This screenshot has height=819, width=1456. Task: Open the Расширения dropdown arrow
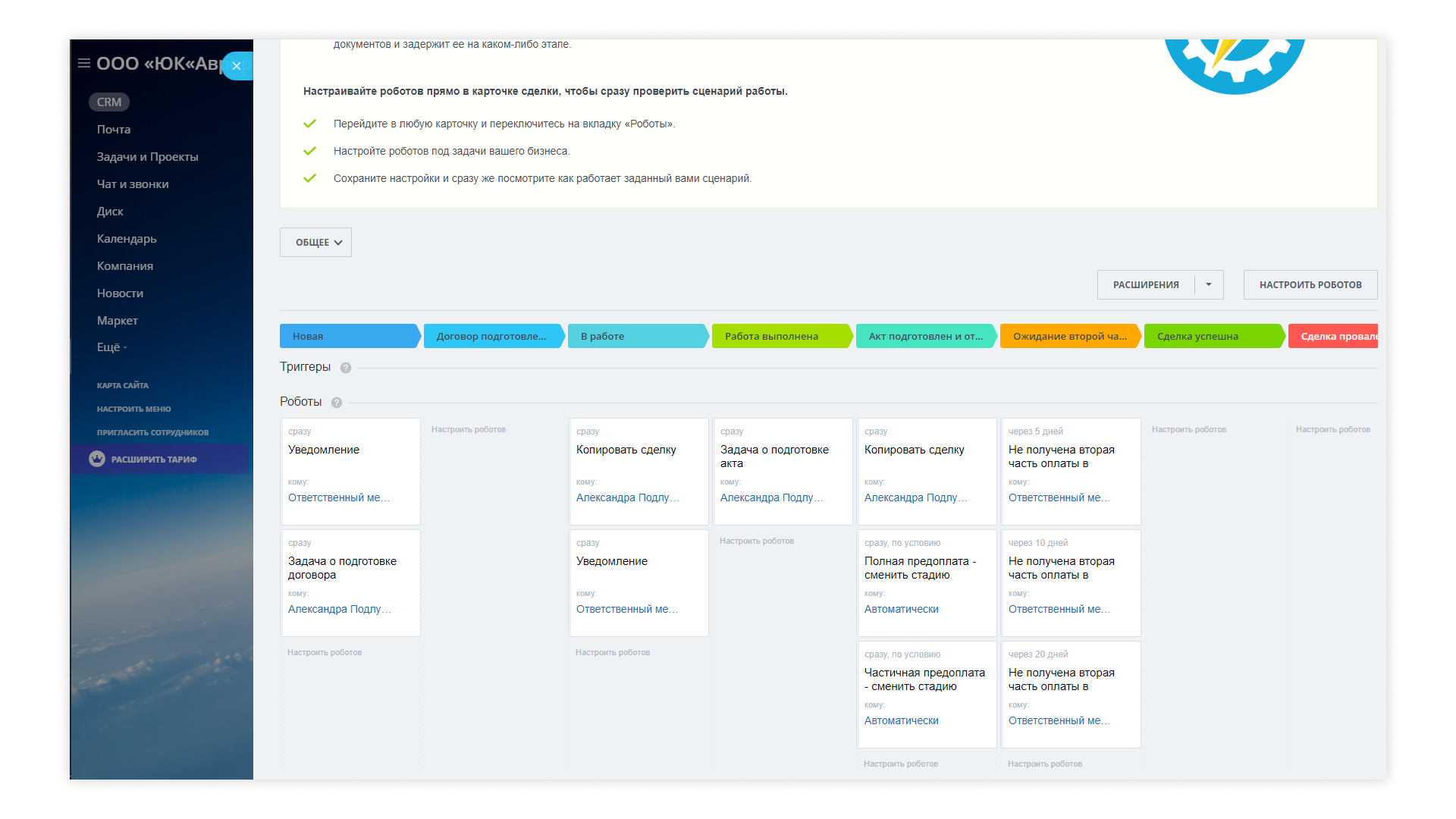click(1209, 285)
